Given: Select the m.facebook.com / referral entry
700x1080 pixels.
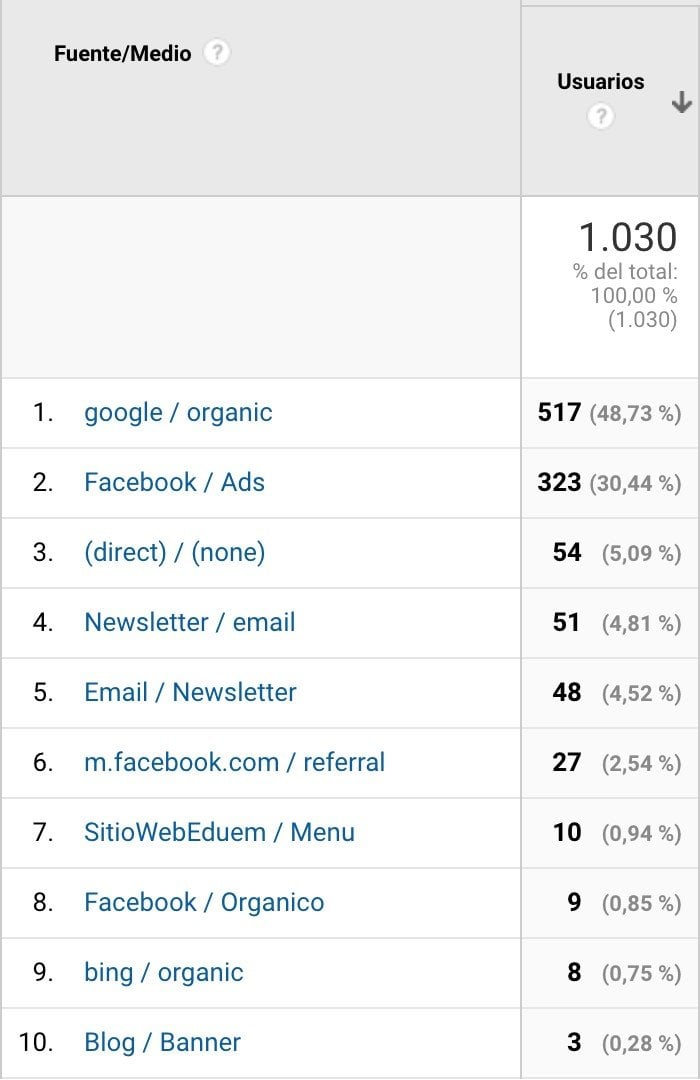Looking at the screenshot, I should click(x=233, y=762).
